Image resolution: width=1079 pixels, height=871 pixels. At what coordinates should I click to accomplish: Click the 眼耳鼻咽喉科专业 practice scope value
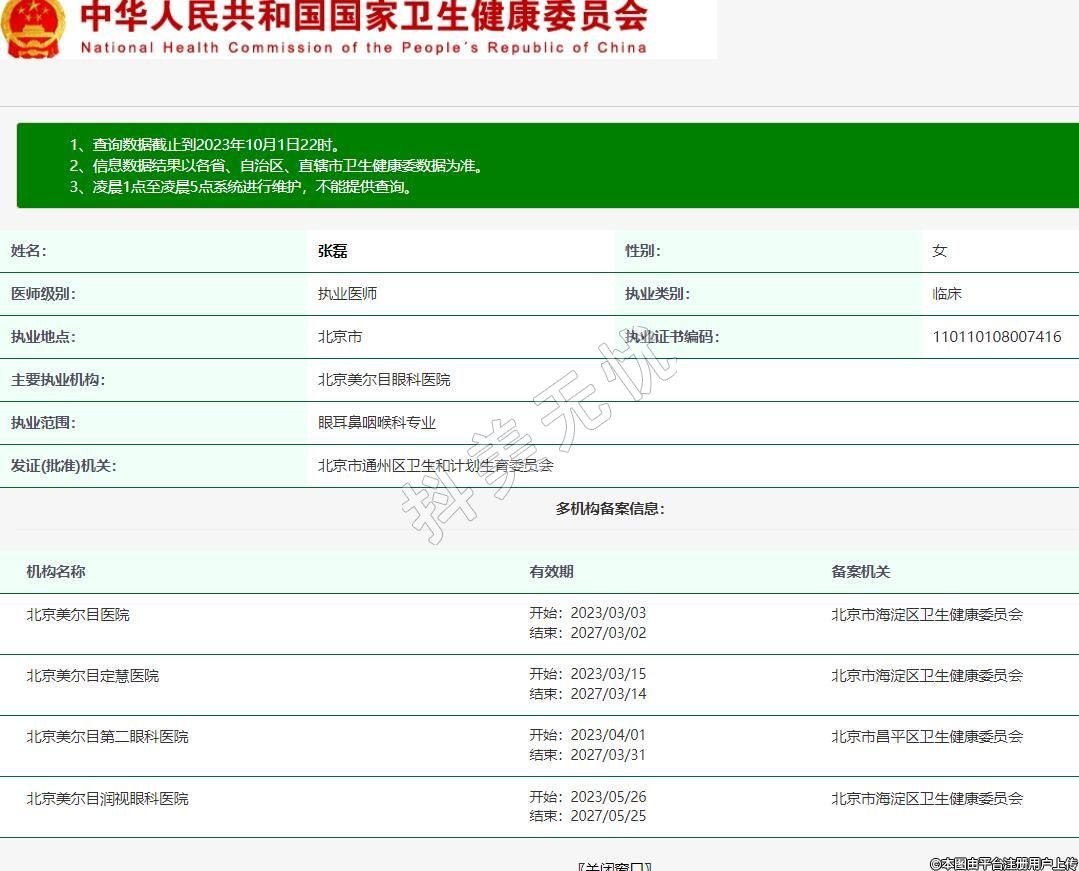point(377,423)
